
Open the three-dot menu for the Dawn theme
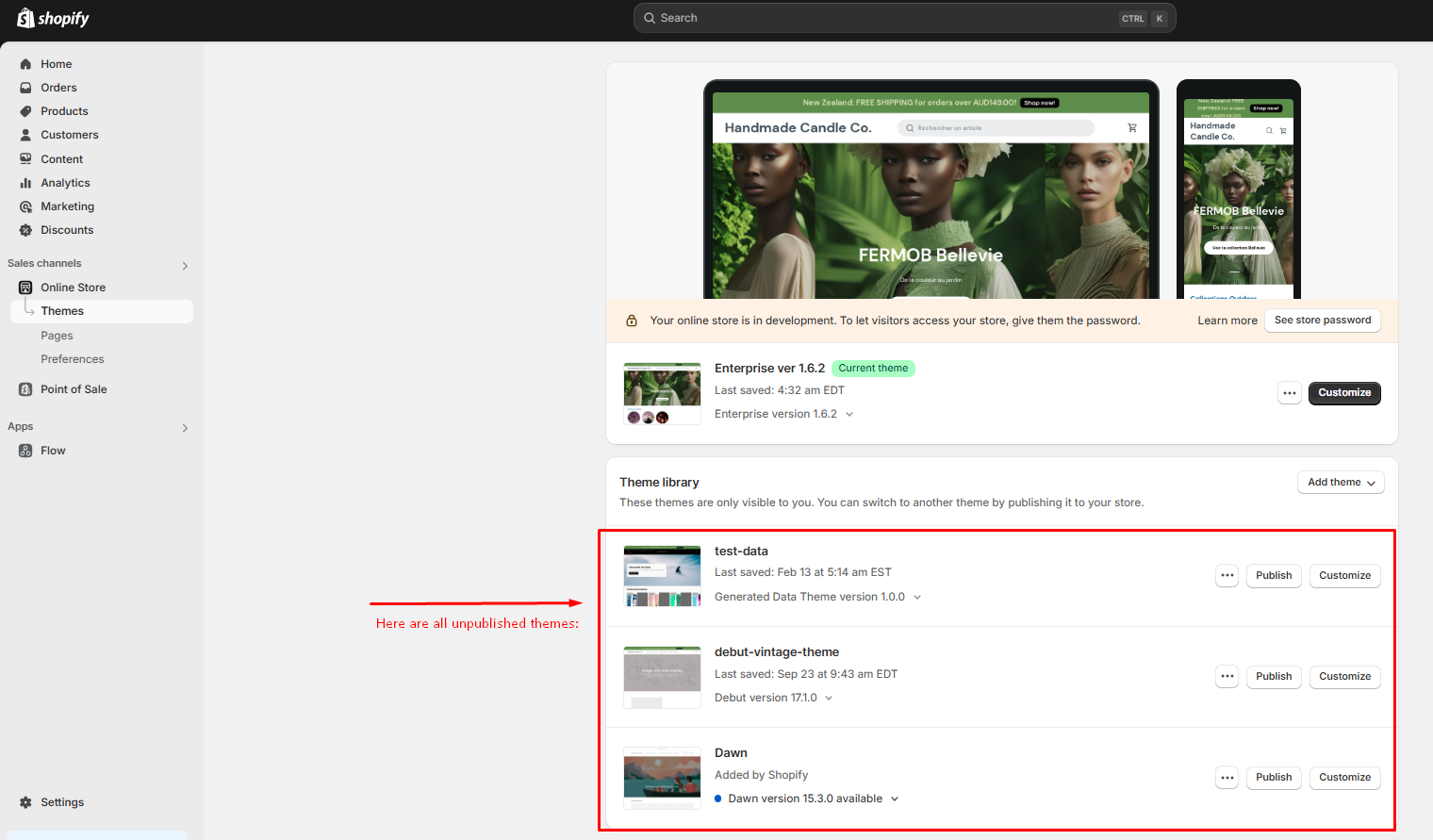click(x=1227, y=778)
